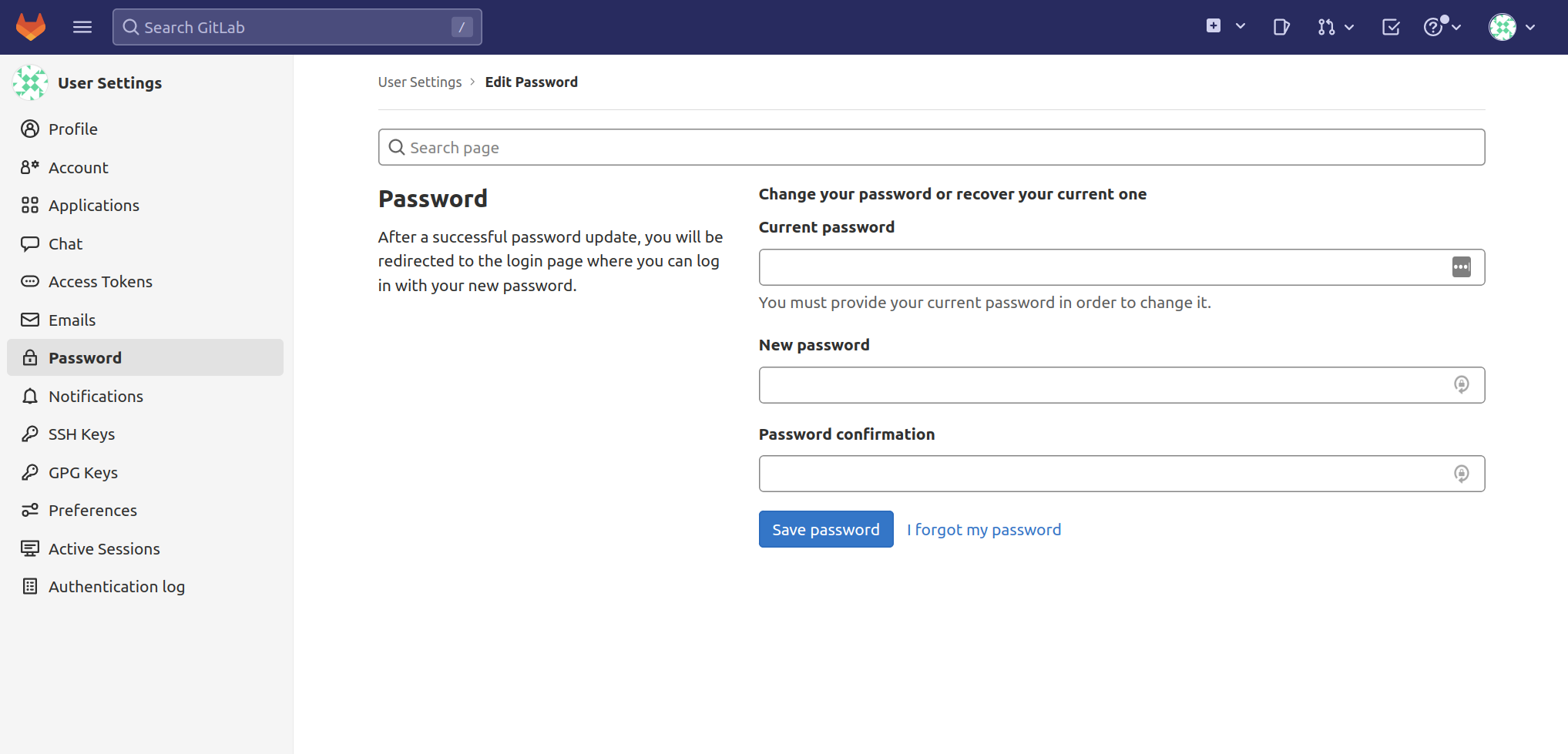Open the To-Do list icon
The width and height of the screenshot is (1568, 754).
(x=1391, y=27)
